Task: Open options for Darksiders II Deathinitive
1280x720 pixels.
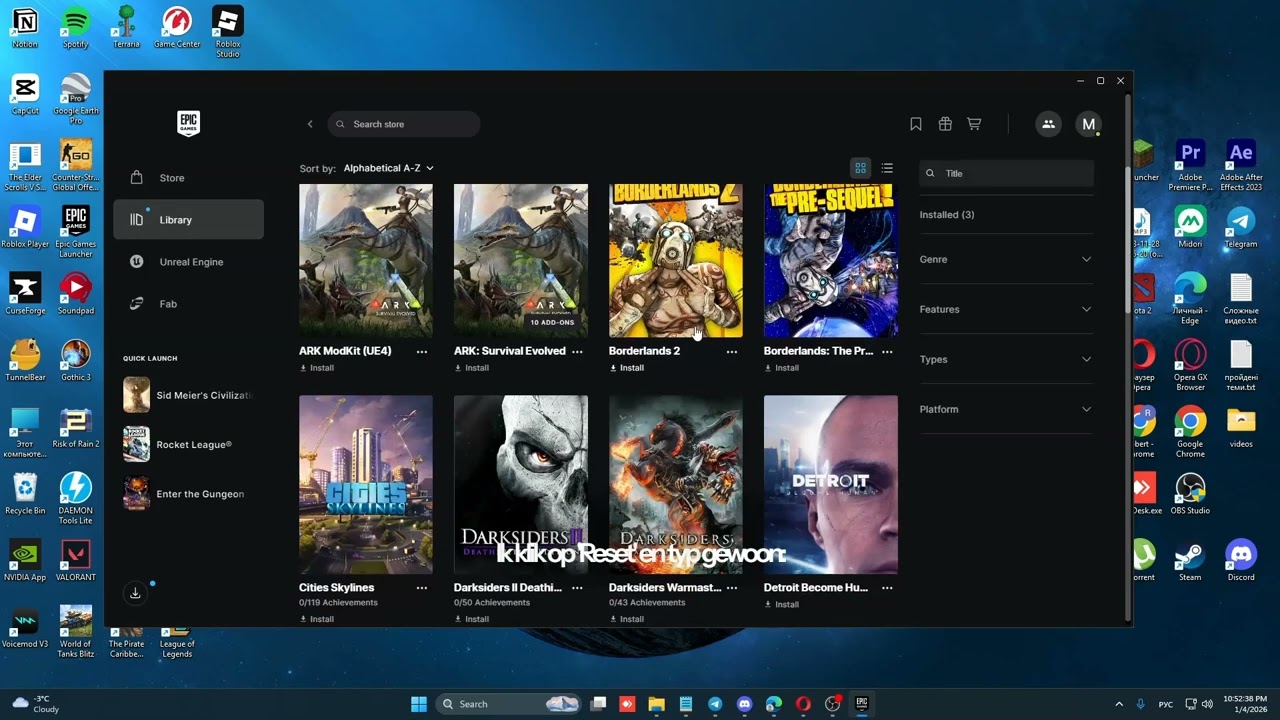Action: (577, 588)
